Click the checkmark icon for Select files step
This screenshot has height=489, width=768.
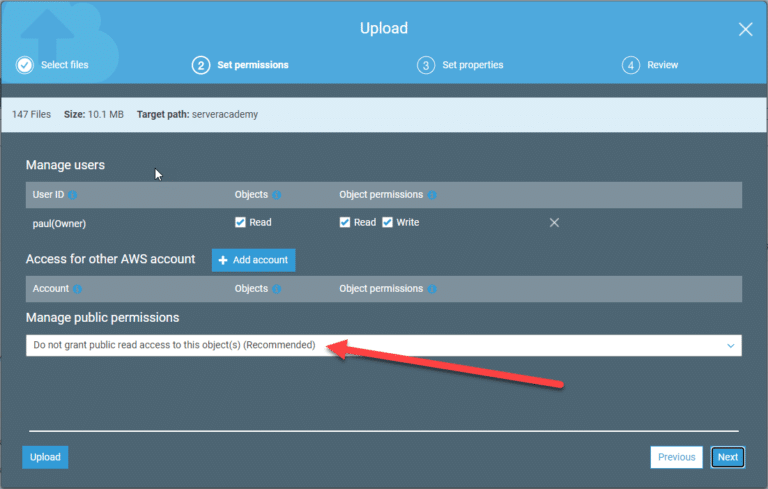pos(25,65)
